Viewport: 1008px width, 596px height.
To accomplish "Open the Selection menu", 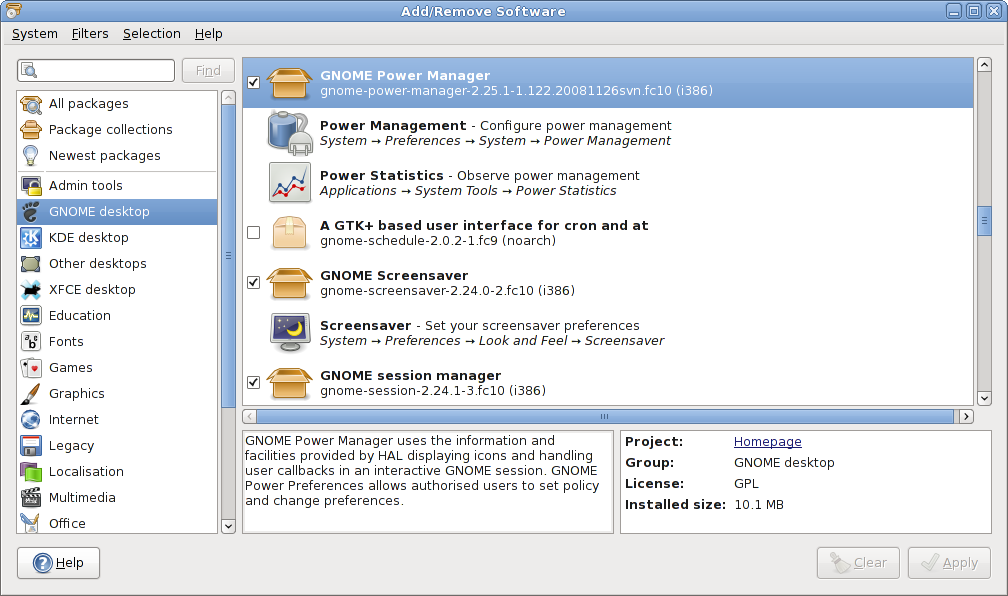I will point(152,33).
